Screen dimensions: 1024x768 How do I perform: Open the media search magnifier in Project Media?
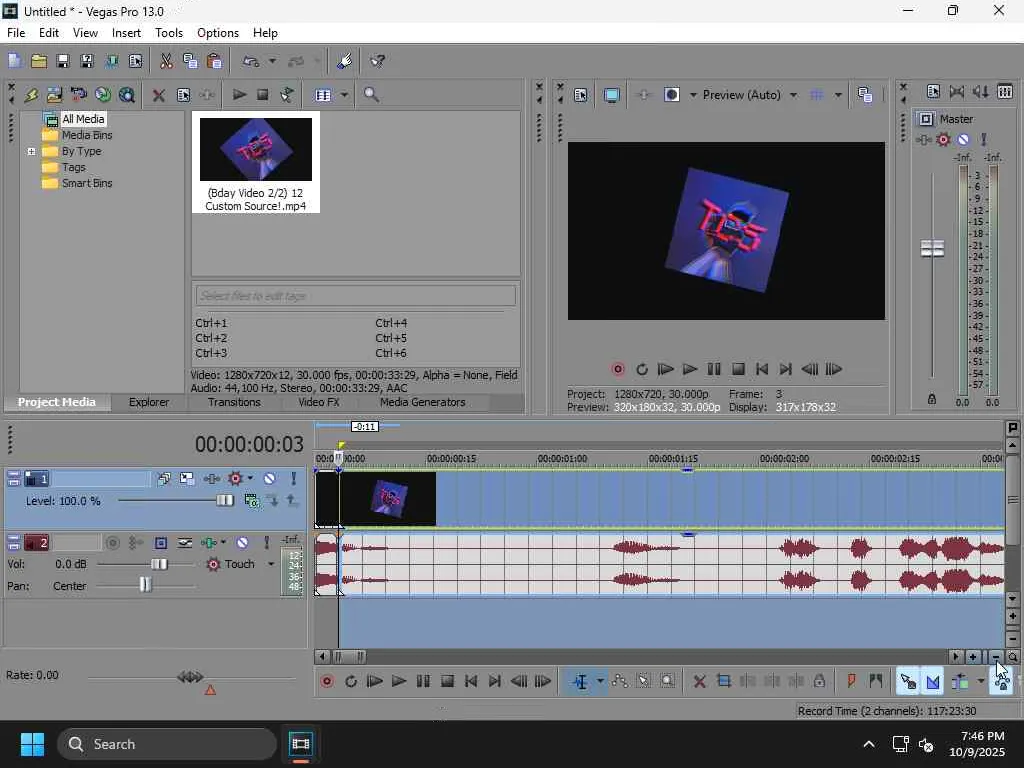[371, 95]
